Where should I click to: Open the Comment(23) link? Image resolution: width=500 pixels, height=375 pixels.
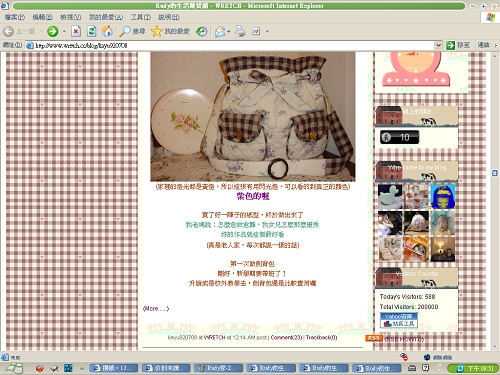286,337
